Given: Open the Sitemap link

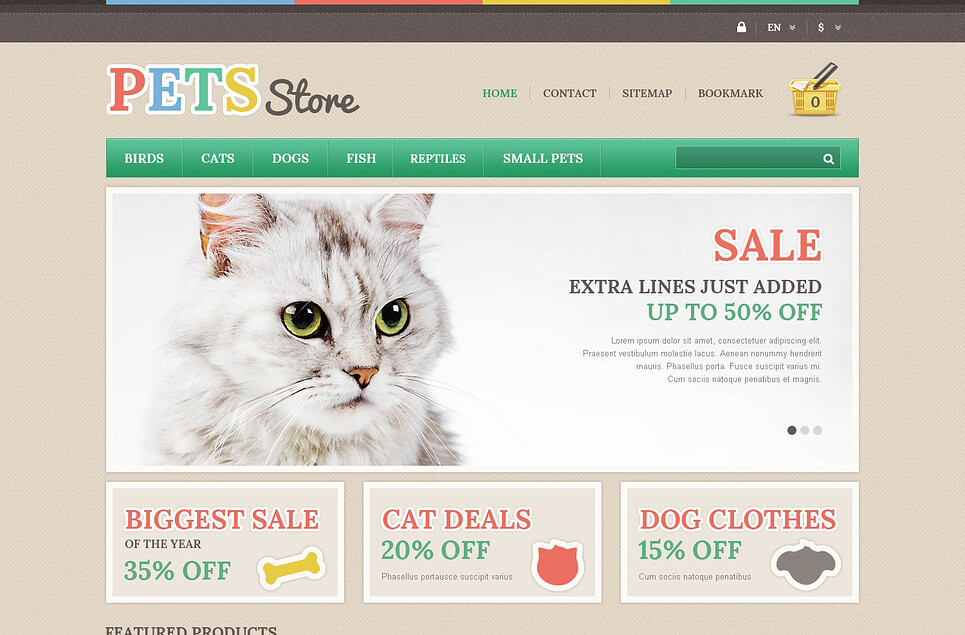Looking at the screenshot, I should pyautogui.click(x=647, y=93).
